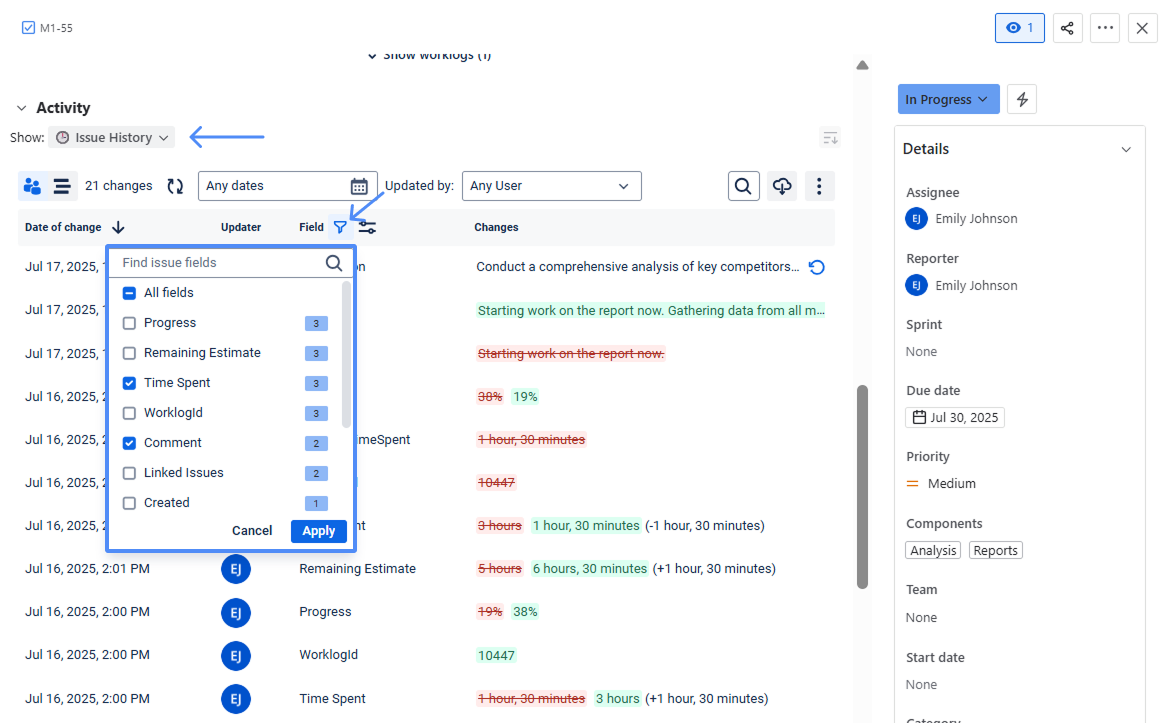Trigger quick actions with the lightning bolt
Viewport: 1163px width, 723px height.
tap(1021, 99)
